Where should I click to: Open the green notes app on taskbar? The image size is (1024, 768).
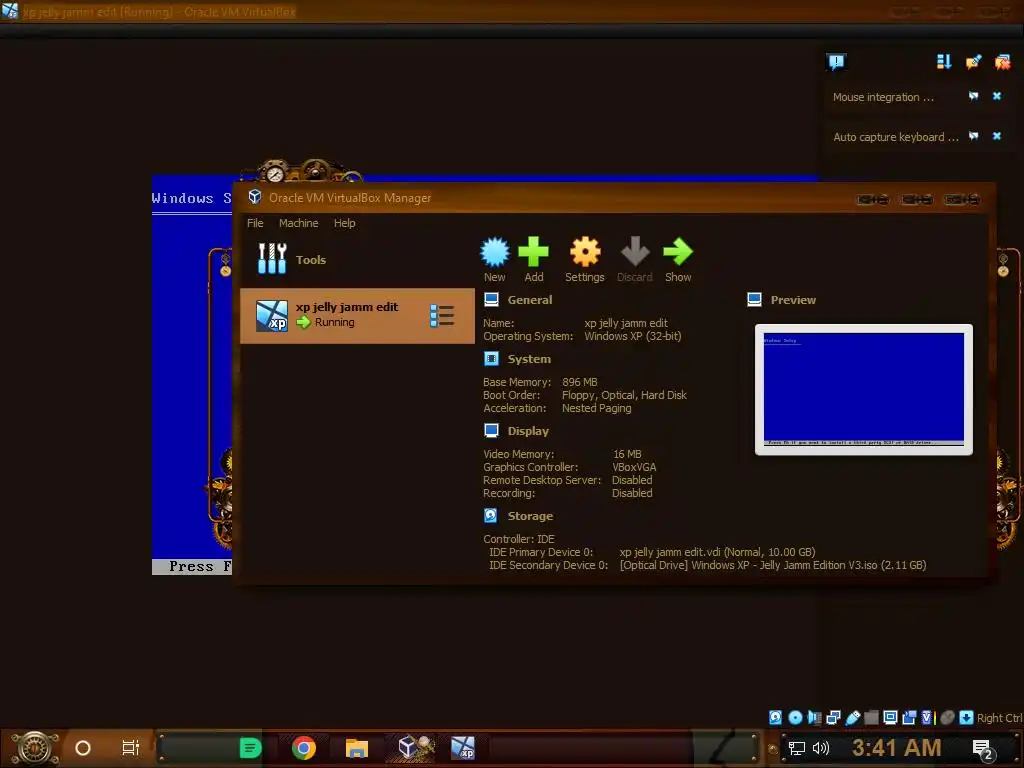[250, 748]
